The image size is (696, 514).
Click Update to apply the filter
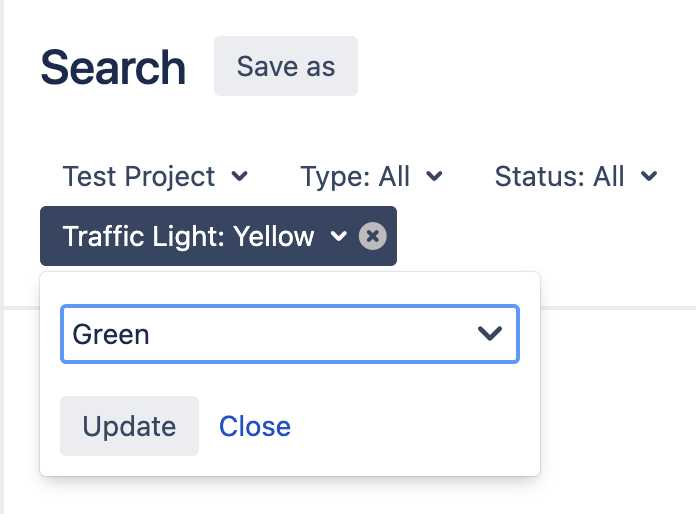click(x=129, y=426)
